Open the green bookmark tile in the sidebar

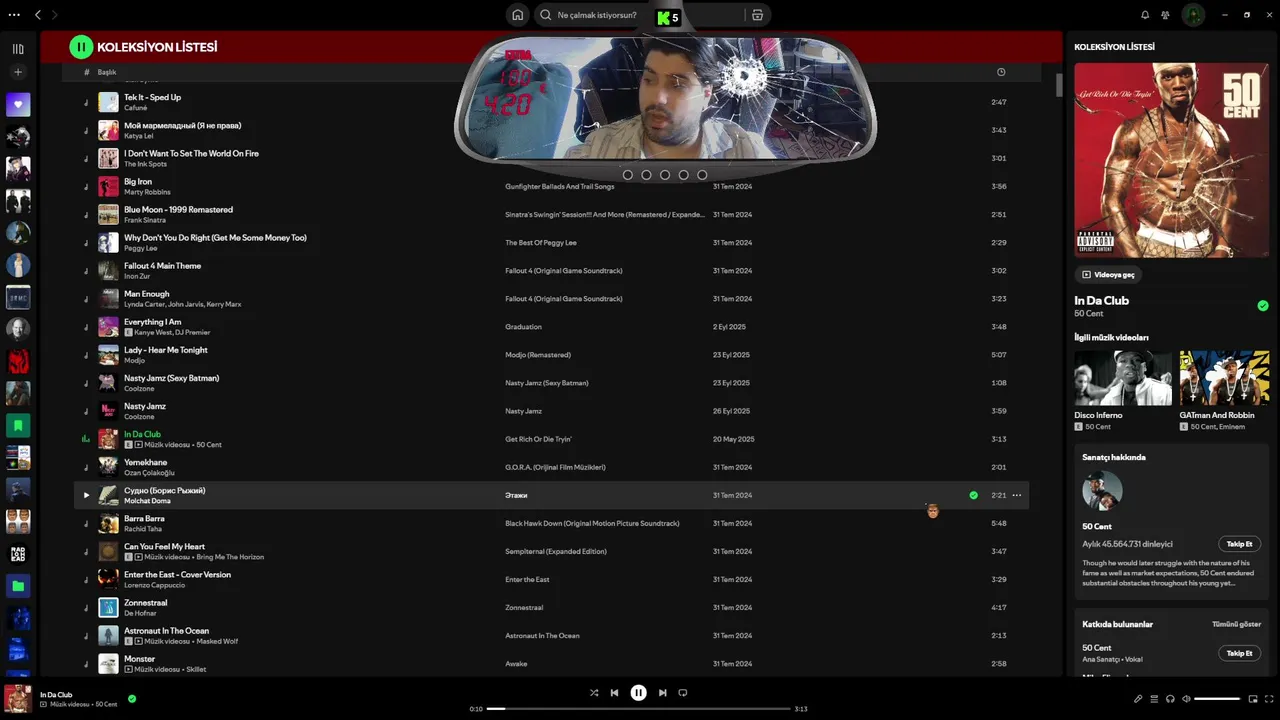click(18, 425)
